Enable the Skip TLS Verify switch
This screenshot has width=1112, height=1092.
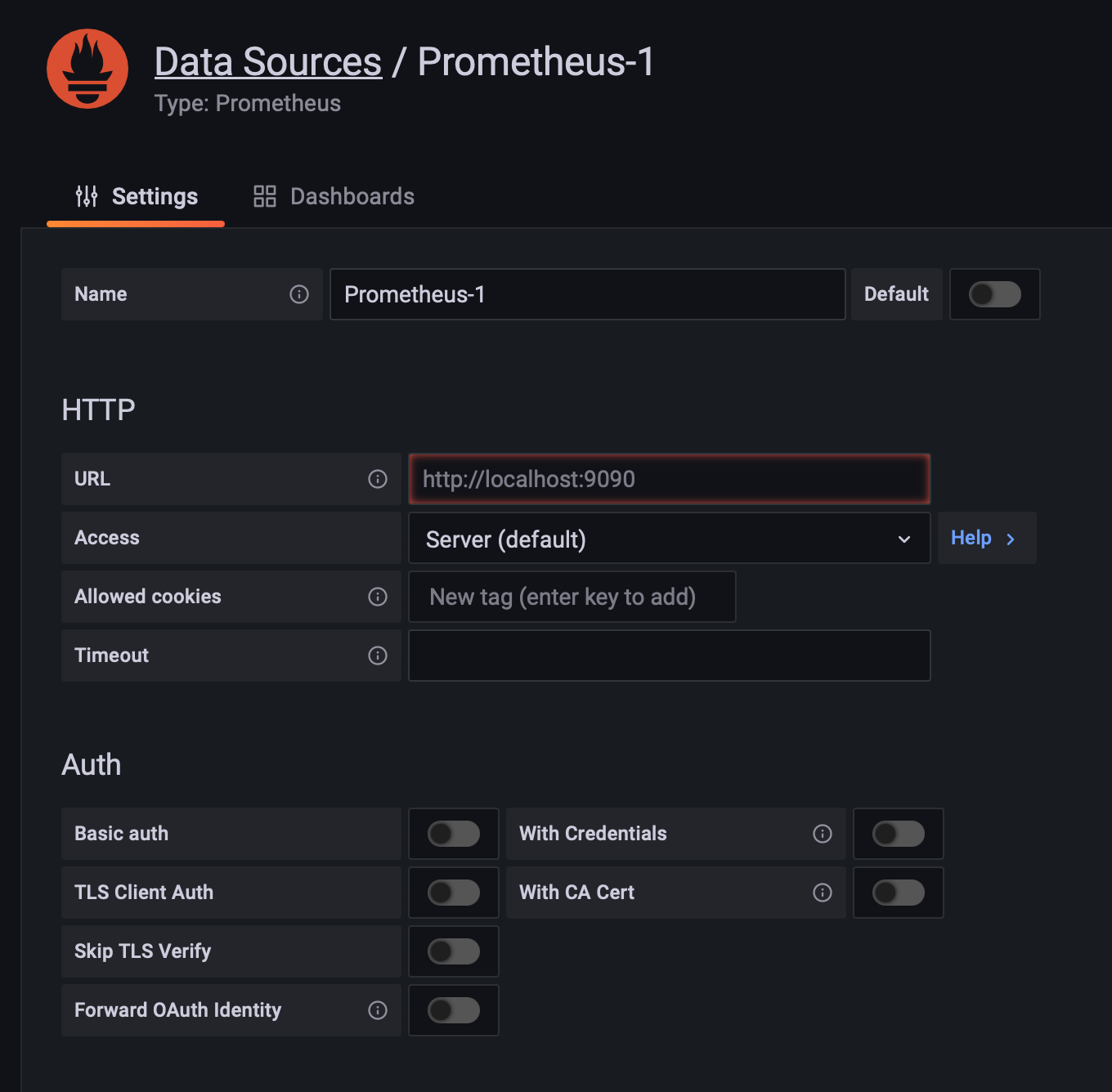coord(454,951)
